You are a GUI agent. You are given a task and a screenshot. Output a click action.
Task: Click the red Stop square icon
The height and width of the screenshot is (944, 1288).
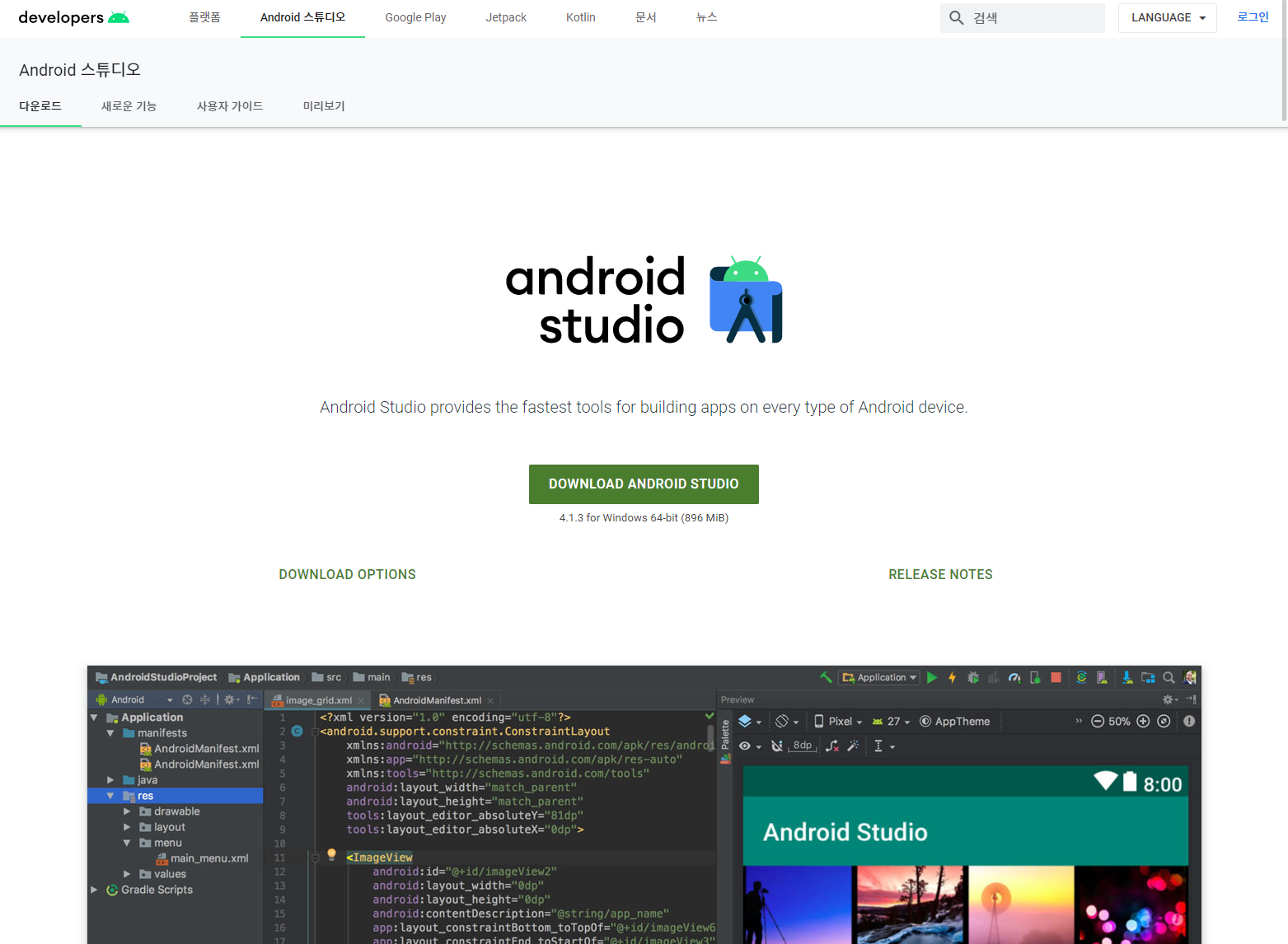click(1056, 677)
